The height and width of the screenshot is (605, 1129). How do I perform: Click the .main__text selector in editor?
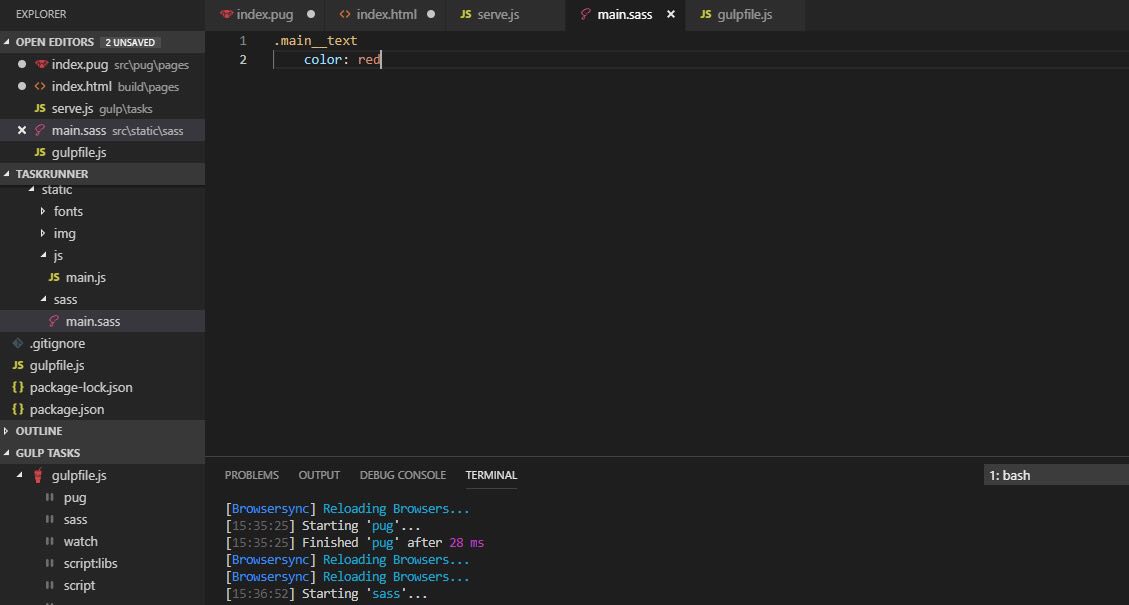[315, 41]
